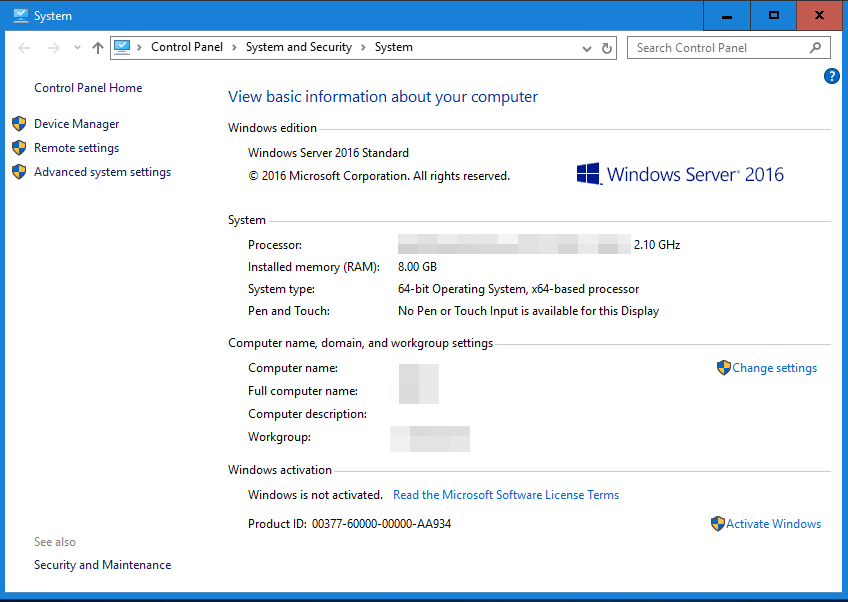The width and height of the screenshot is (848, 602).
Task: Expand the chevron before Control Panel breadcrumb
Action: pos(140,48)
